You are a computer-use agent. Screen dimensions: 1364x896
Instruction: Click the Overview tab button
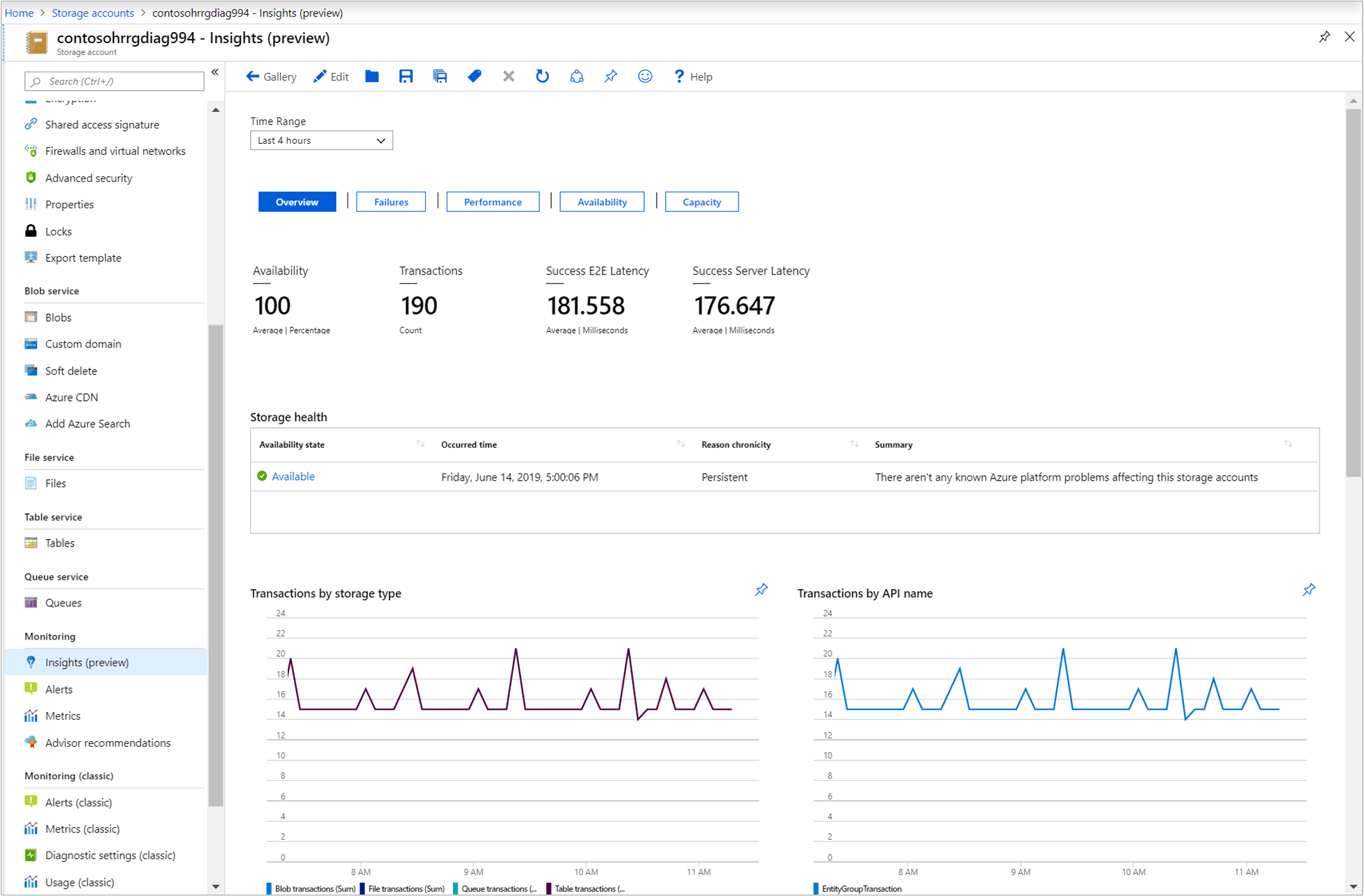(x=295, y=201)
